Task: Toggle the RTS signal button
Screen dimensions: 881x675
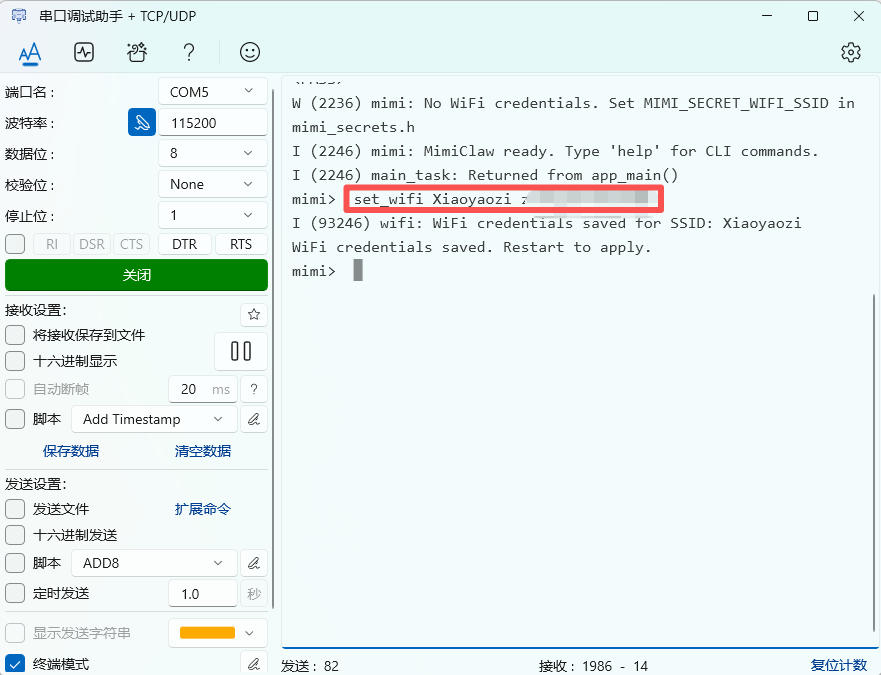Action: click(241, 244)
